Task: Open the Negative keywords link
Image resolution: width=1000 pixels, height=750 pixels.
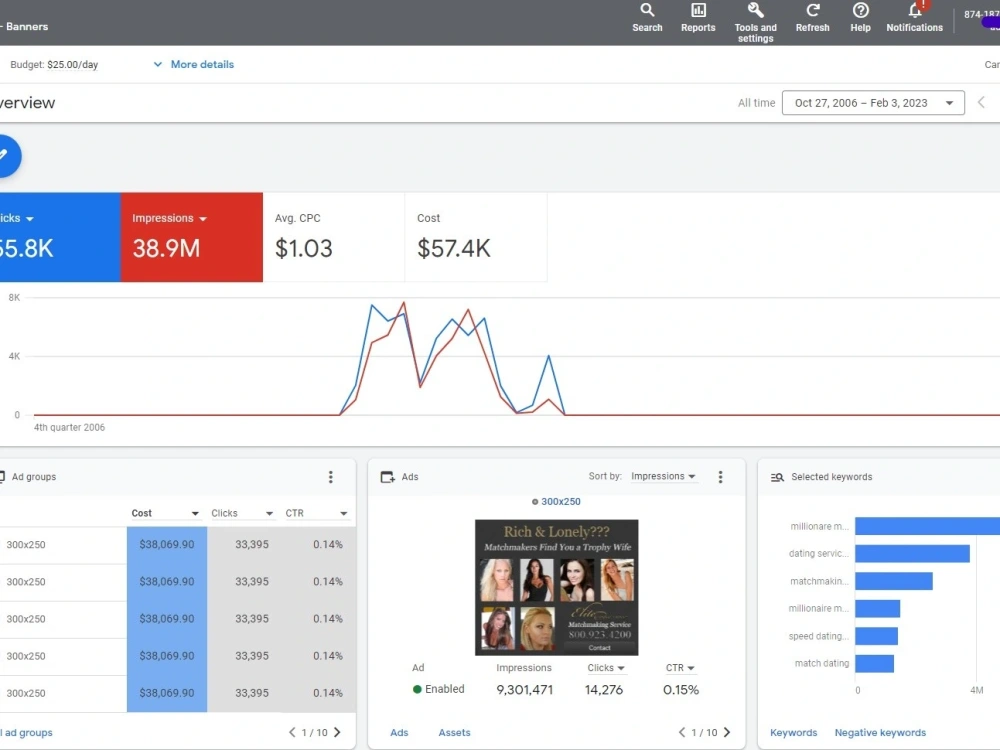Action: tap(880, 732)
